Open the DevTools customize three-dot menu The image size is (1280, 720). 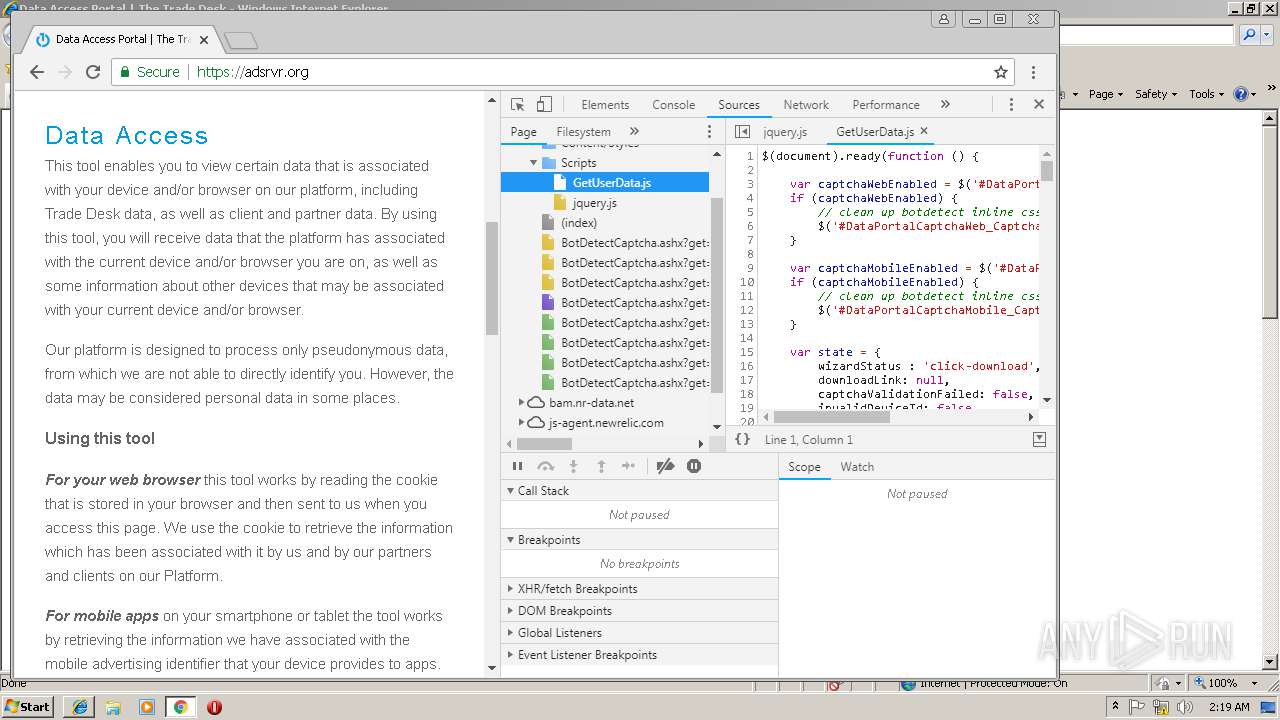(1011, 104)
